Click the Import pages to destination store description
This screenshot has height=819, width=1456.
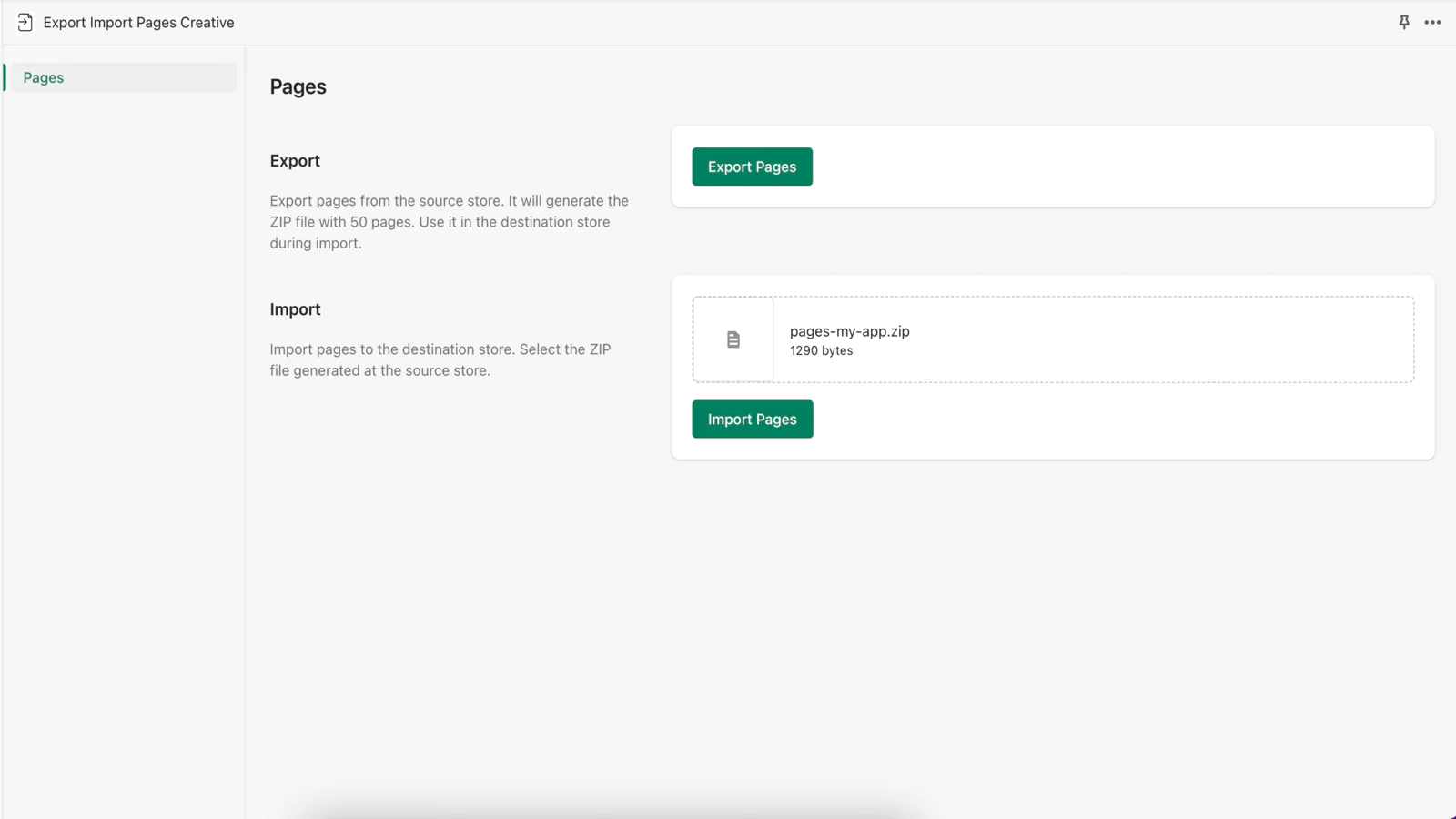coord(440,360)
